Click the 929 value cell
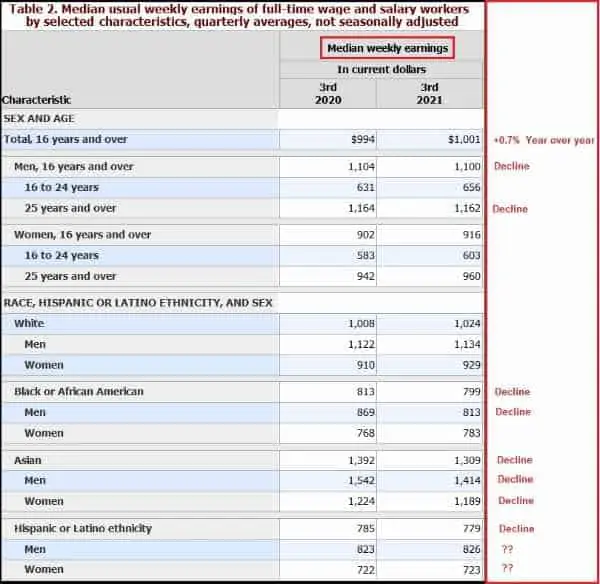 (430, 365)
